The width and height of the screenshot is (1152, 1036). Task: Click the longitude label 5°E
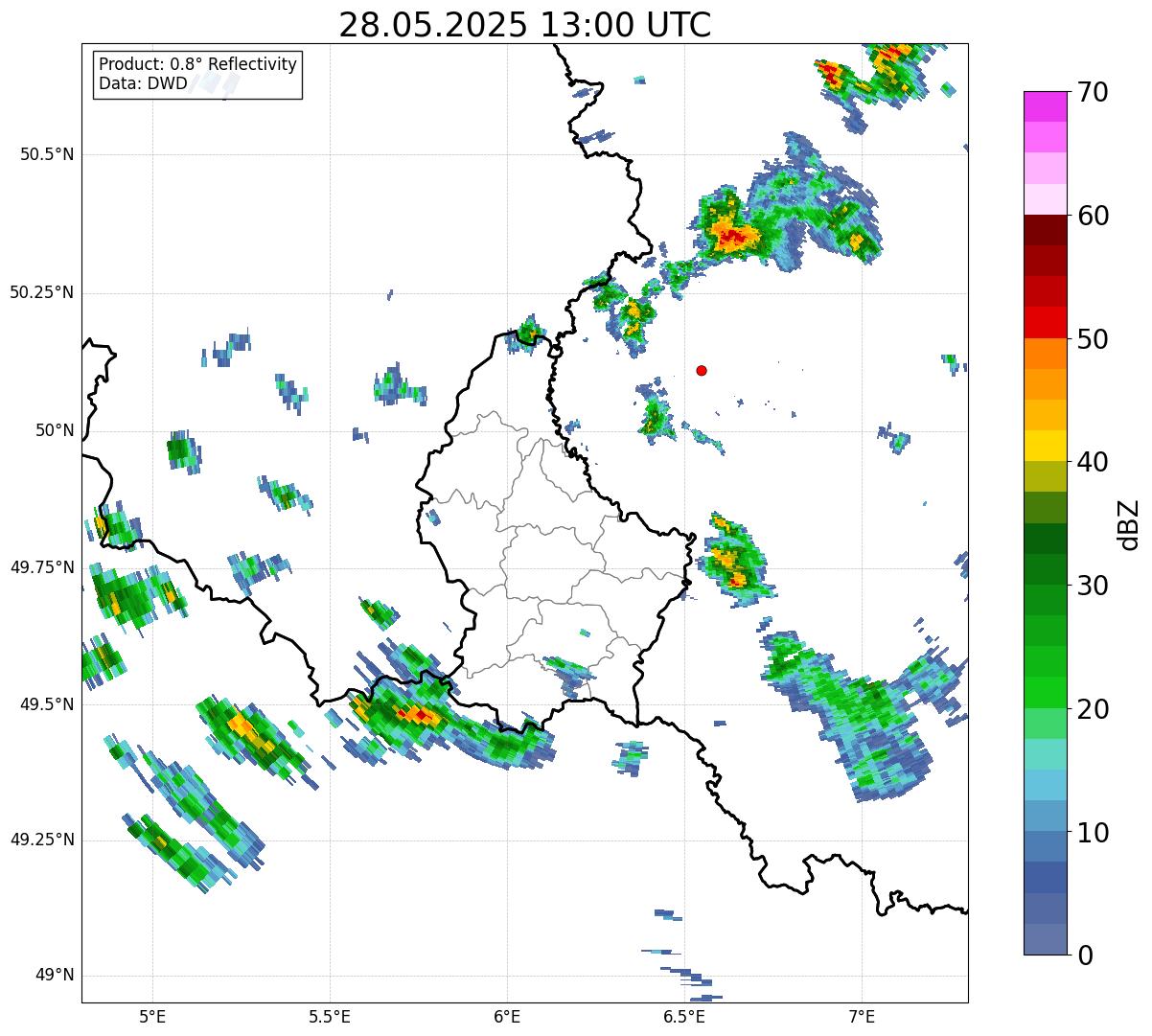(x=152, y=1016)
